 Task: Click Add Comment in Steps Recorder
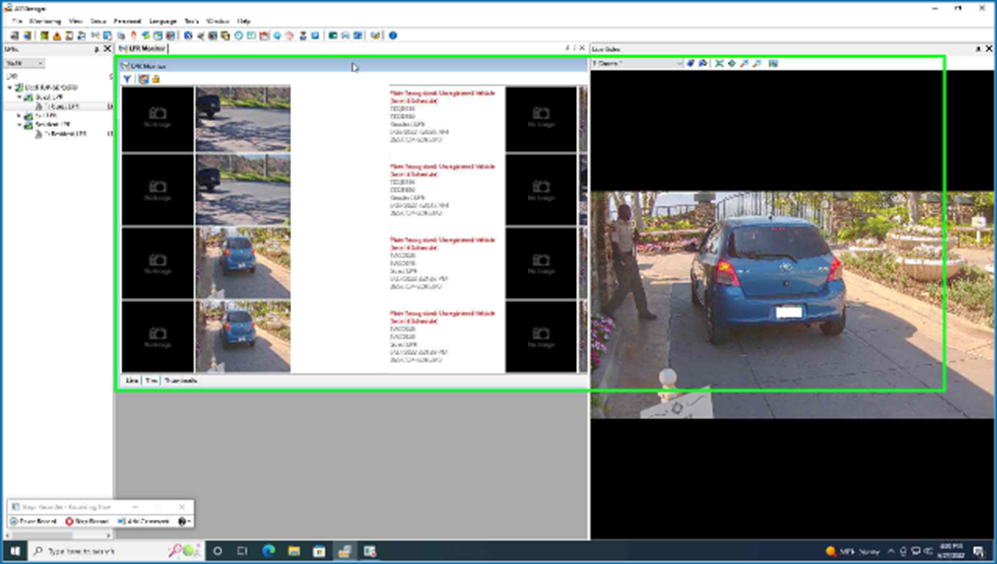click(144, 521)
